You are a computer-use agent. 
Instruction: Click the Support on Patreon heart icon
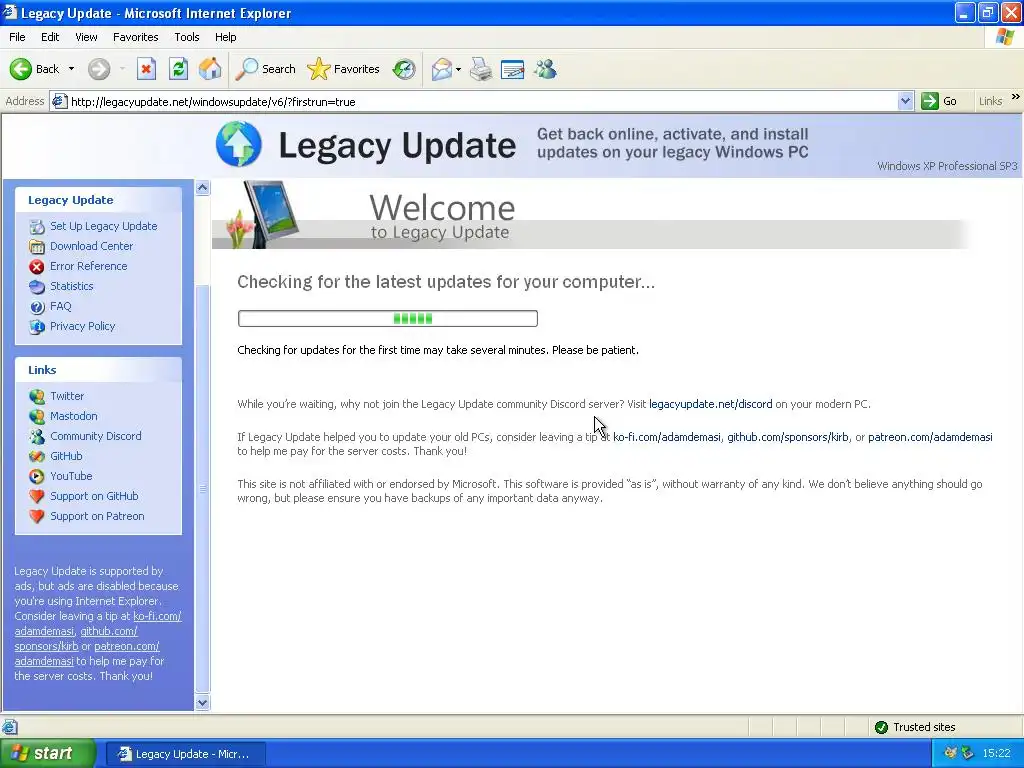[x=37, y=517]
